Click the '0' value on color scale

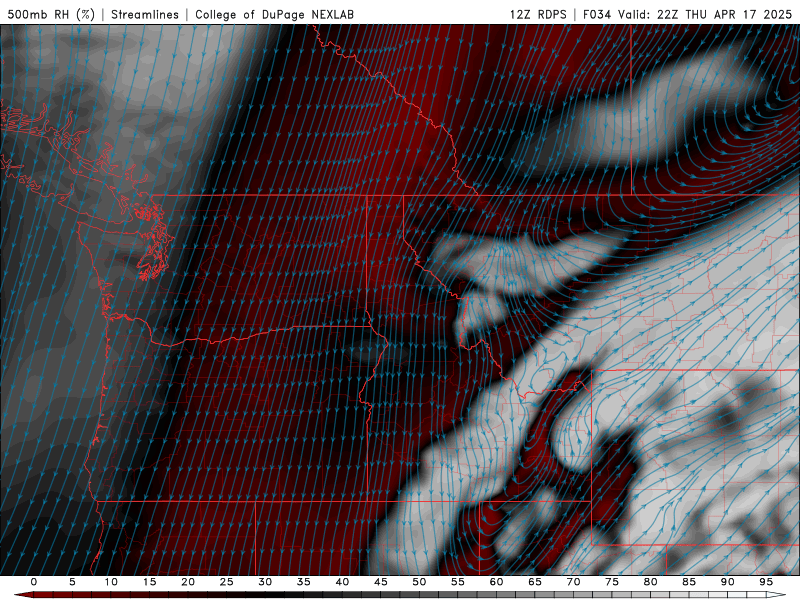click(34, 582)
